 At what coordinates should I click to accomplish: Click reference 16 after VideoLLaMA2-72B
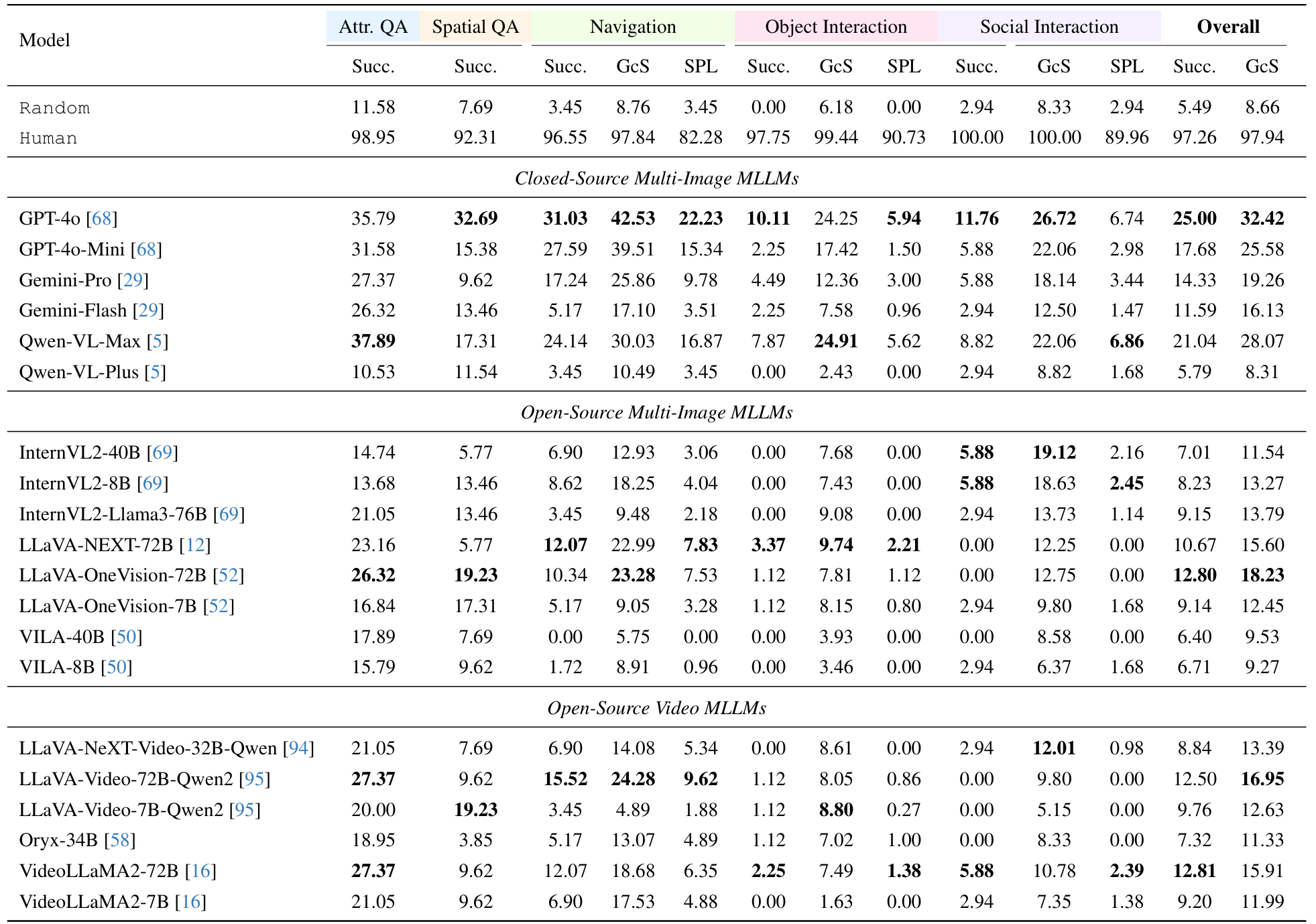point(200,871)
